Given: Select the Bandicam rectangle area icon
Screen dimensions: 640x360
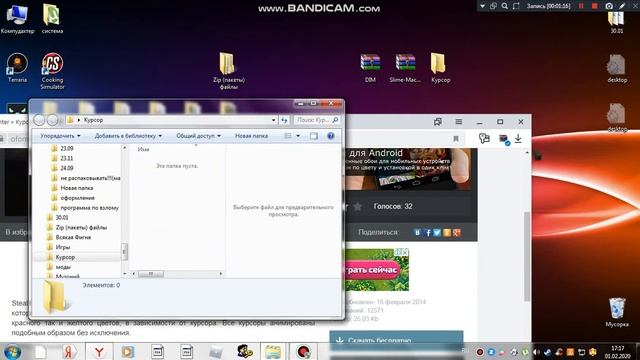Looking at the screenshot, I should [516, 6].
